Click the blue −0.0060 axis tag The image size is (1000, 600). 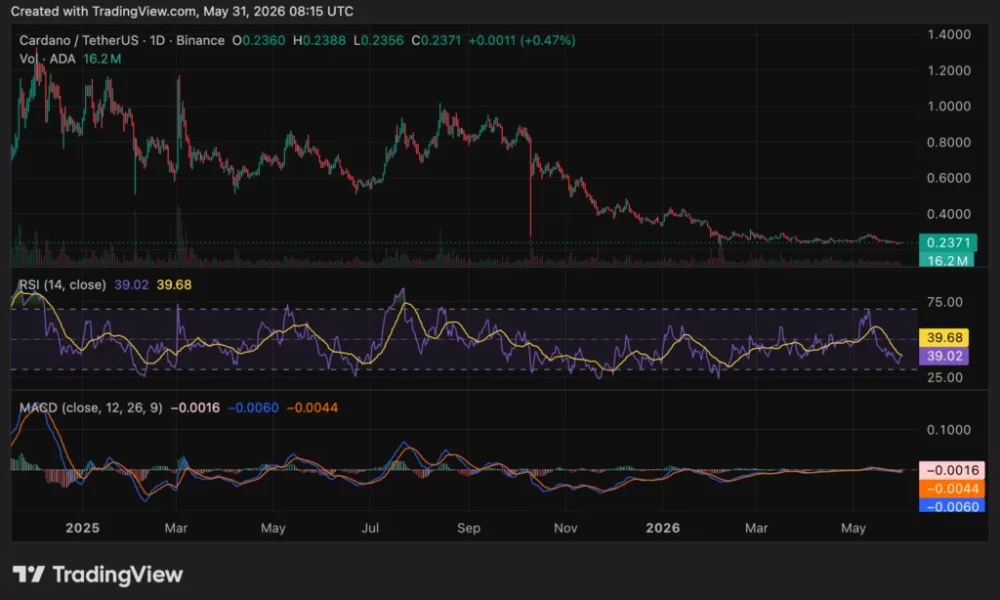pyautogui.click(x=952, y=506)
